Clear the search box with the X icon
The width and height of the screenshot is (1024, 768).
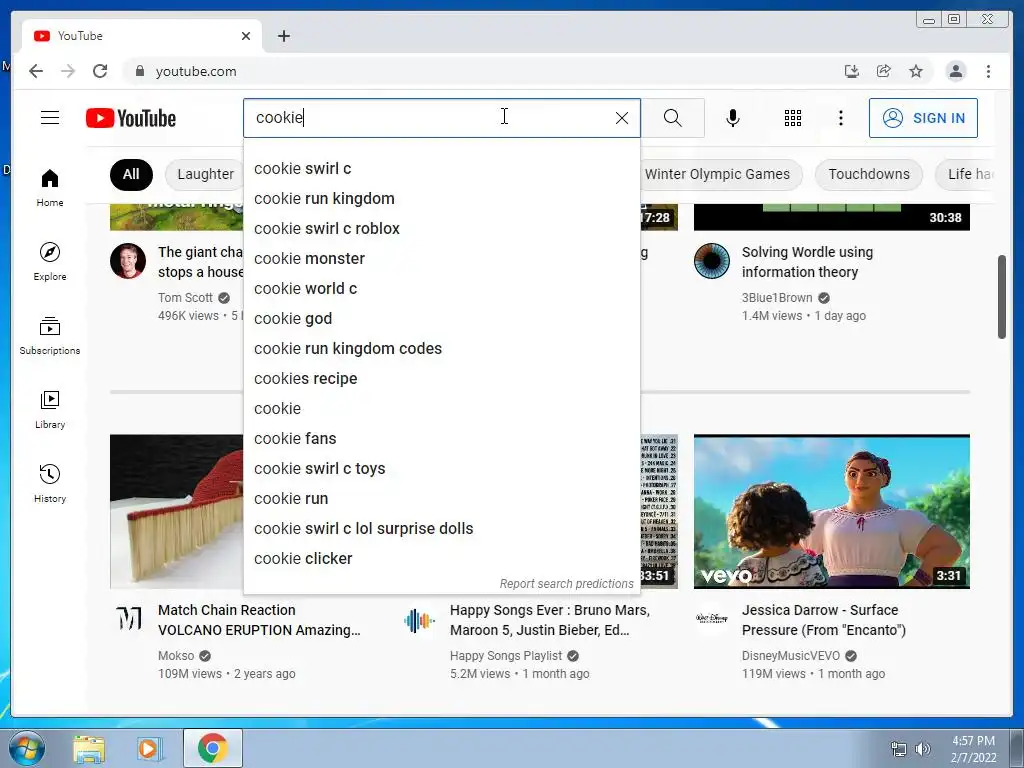tap(622, 118)
